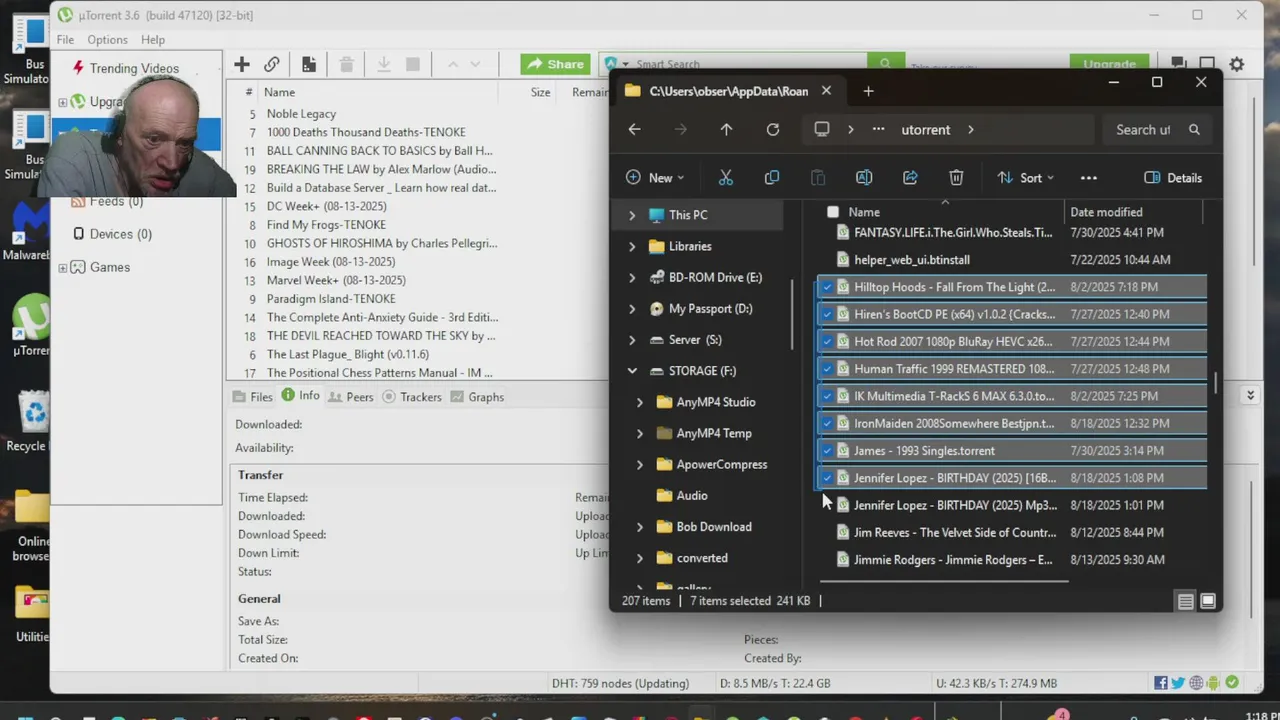Open Recycle Bin desktop icon
This screenshot has width=1280, height=720.
[x=33, y=421]
